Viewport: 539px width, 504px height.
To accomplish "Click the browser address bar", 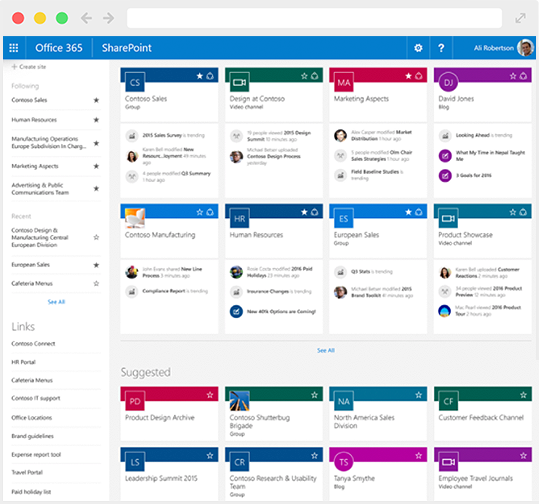I will coord(314,18).
